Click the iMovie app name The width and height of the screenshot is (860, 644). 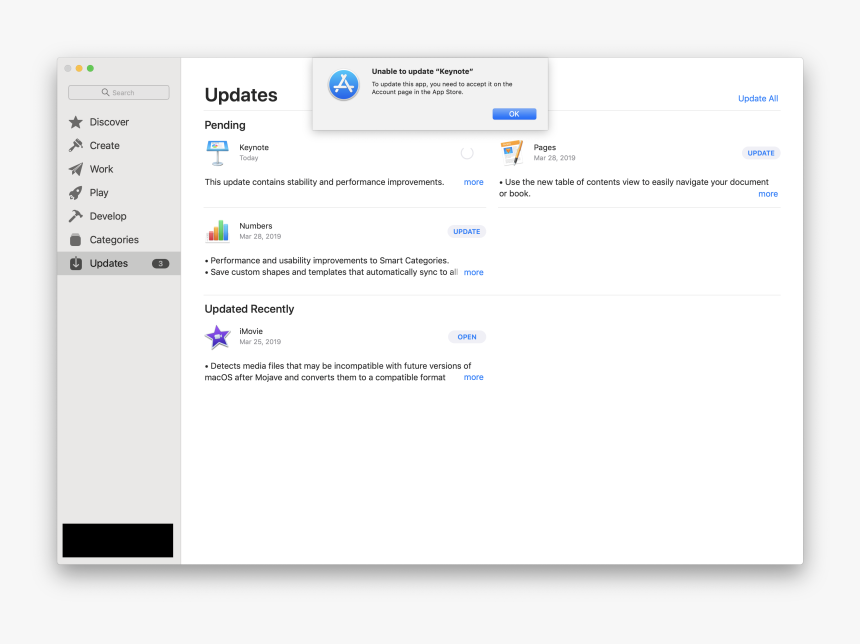pos(251,331)
